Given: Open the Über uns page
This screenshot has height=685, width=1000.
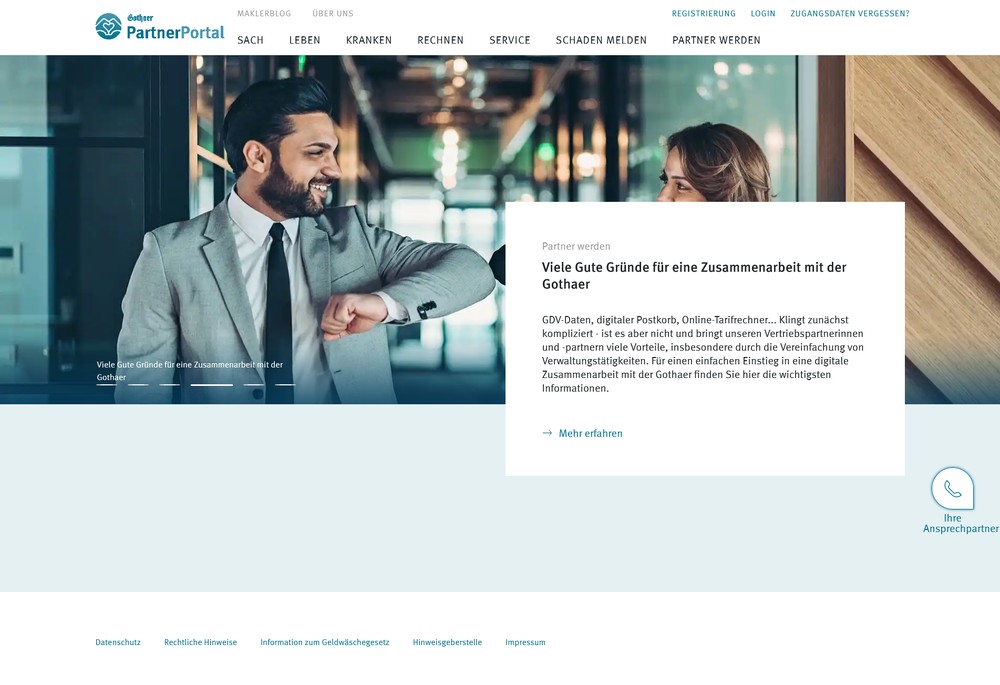Looking at the screenshot, I should tap(333, 13).
